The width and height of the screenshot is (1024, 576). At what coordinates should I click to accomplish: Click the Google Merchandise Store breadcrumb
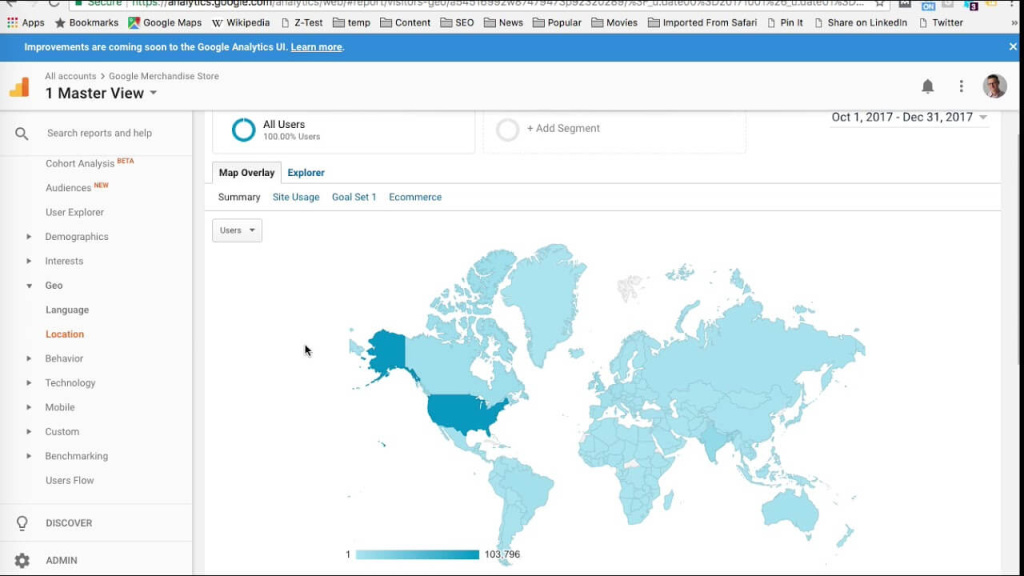(164, 76)
